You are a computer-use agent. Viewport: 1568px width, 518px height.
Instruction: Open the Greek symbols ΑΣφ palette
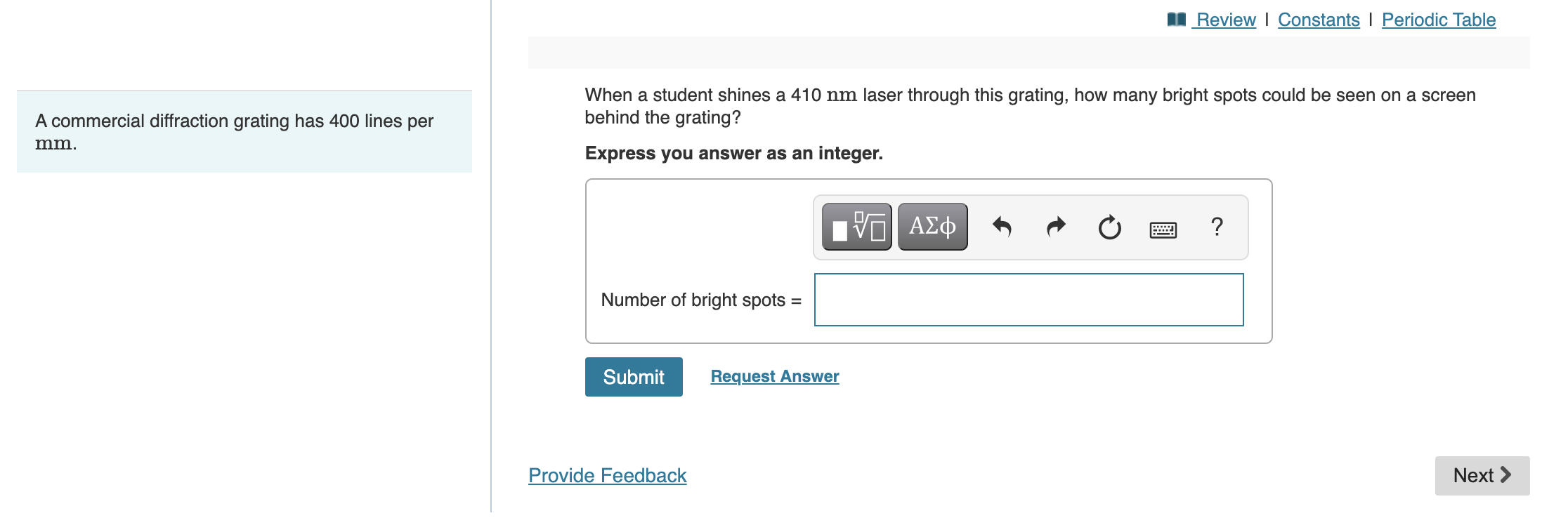[x=932, y=226]
